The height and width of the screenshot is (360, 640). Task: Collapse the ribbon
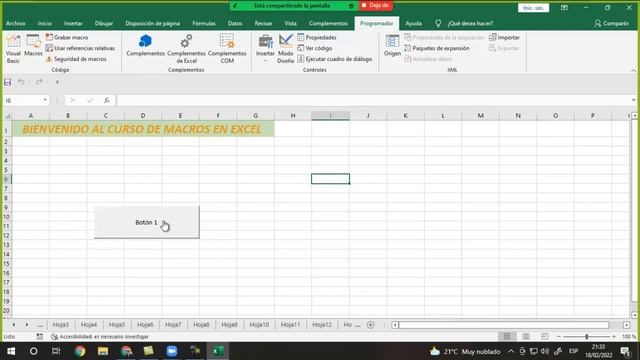633,70
